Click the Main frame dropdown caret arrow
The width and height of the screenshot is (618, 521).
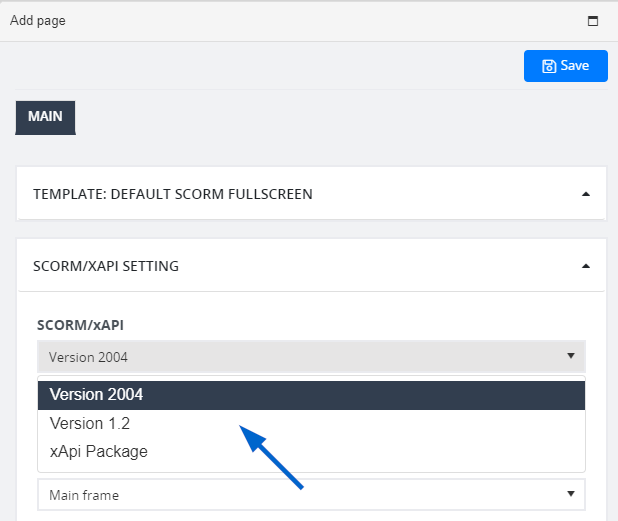point(570,494)
